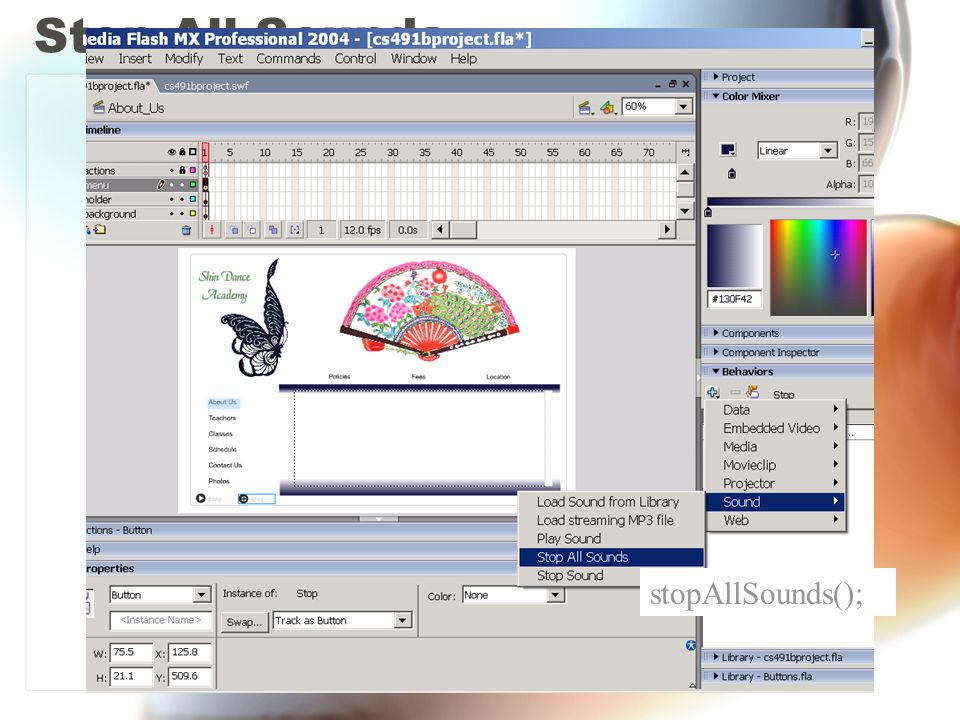Open the Color None dropdown
Viewport: 960px width, 720px height.
[555, 595]
